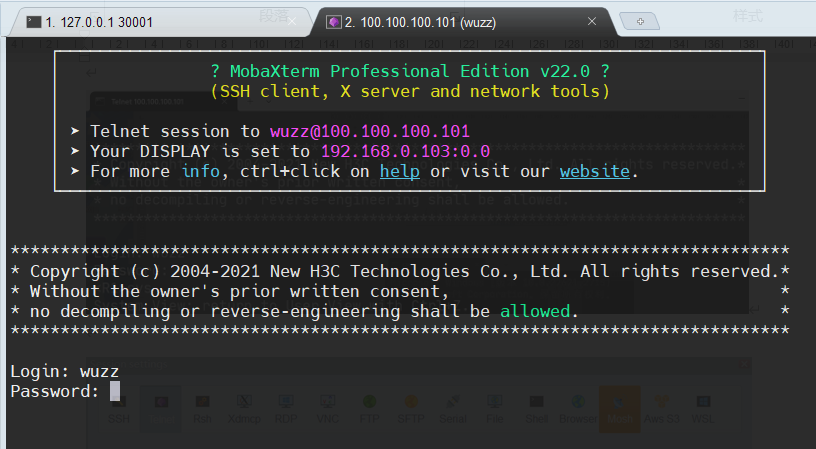The image size is (816, 449).
Task: Click the MobaXterm Professional Edition v22.0 title
Action: pos(410,71)
